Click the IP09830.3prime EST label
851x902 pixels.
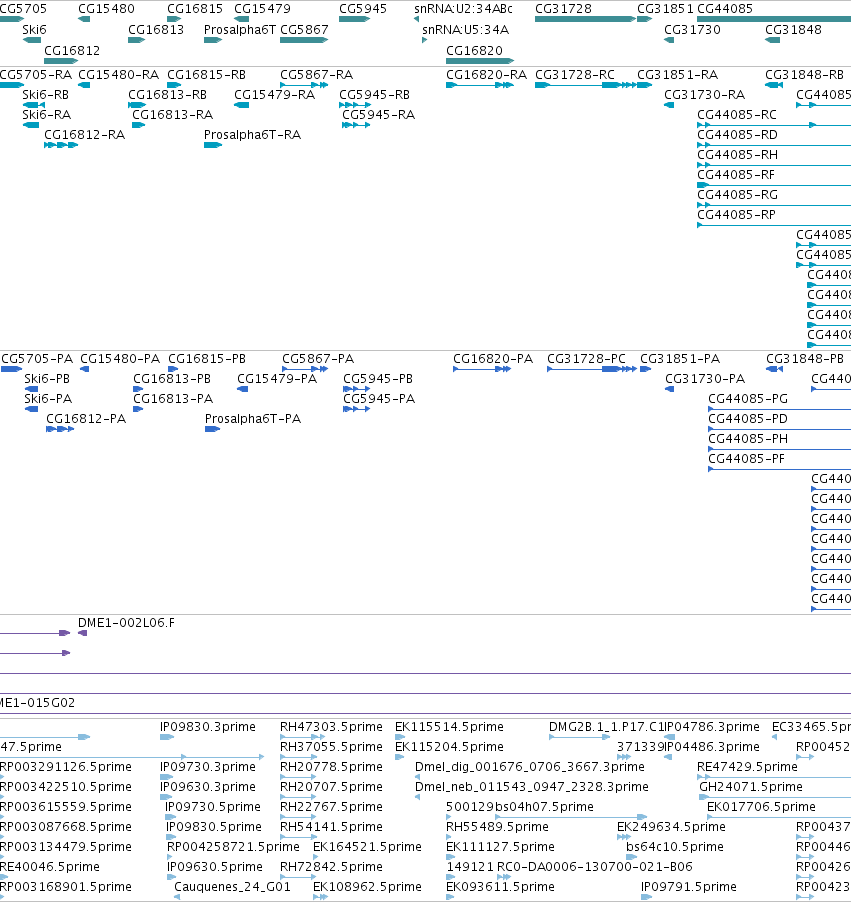pyautogui.click(x=208, y=727)
